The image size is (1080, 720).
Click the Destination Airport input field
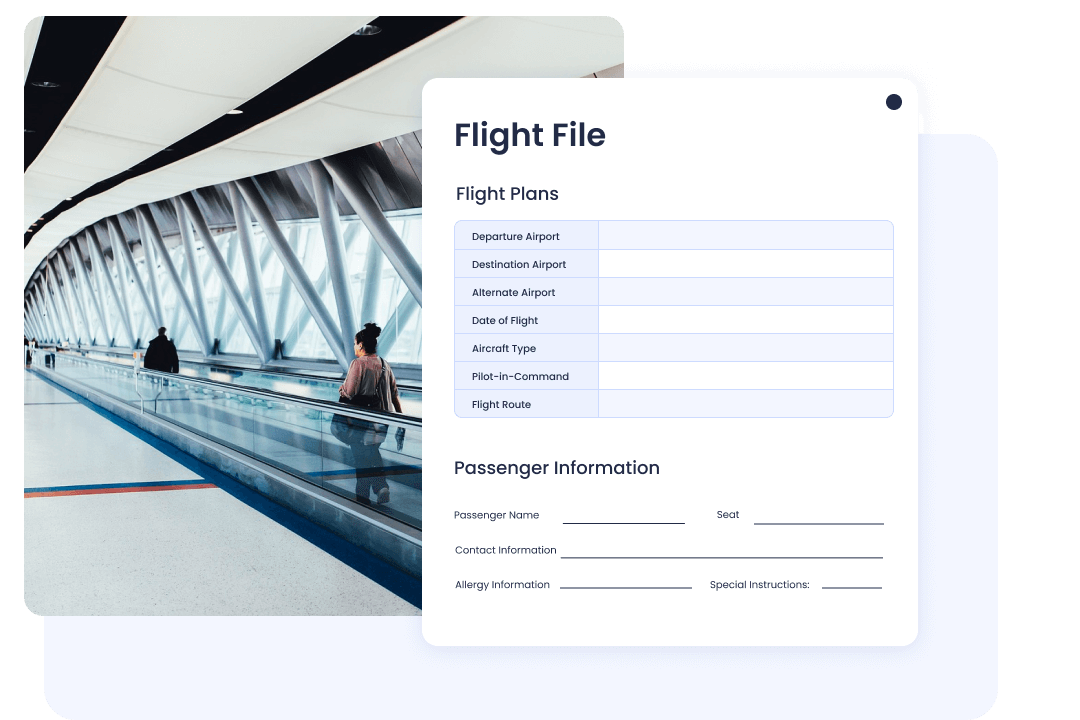[745, 263]
